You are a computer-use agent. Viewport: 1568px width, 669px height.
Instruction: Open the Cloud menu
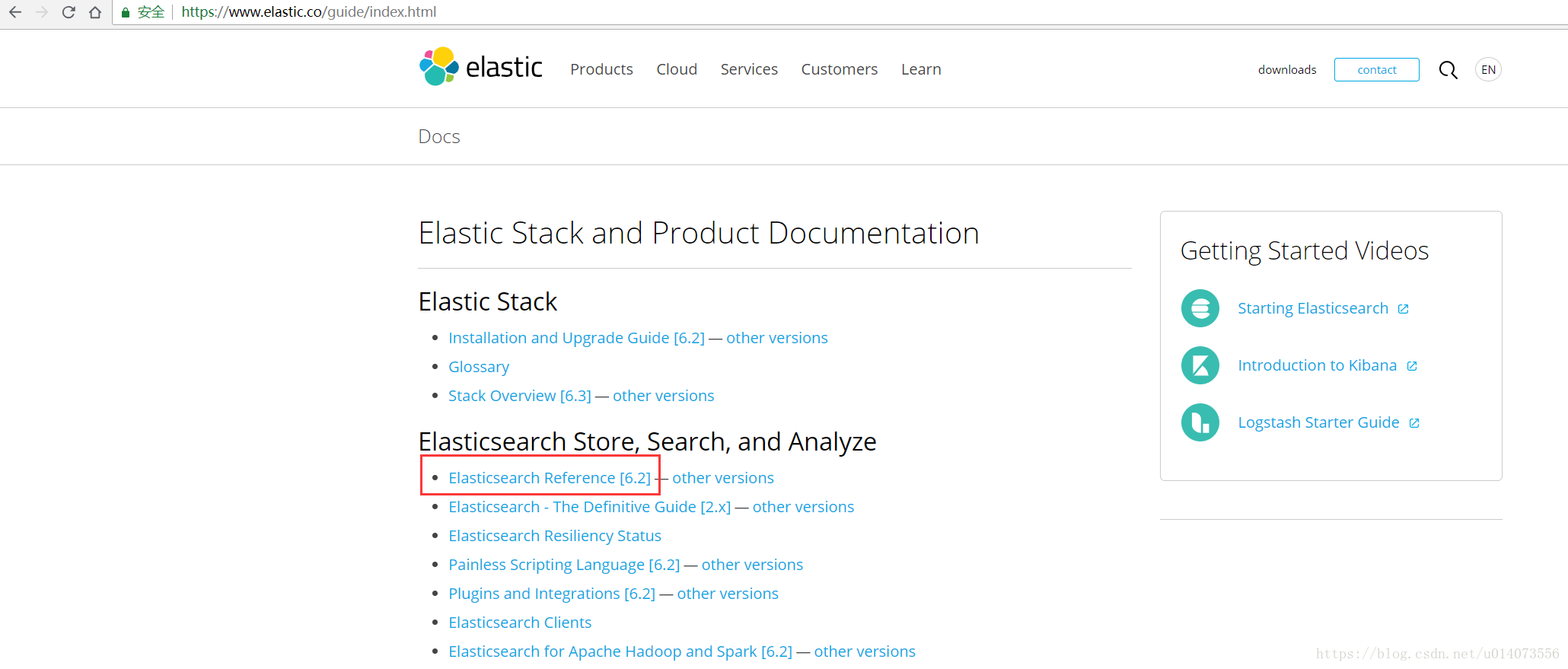click(x=677, y=69)
